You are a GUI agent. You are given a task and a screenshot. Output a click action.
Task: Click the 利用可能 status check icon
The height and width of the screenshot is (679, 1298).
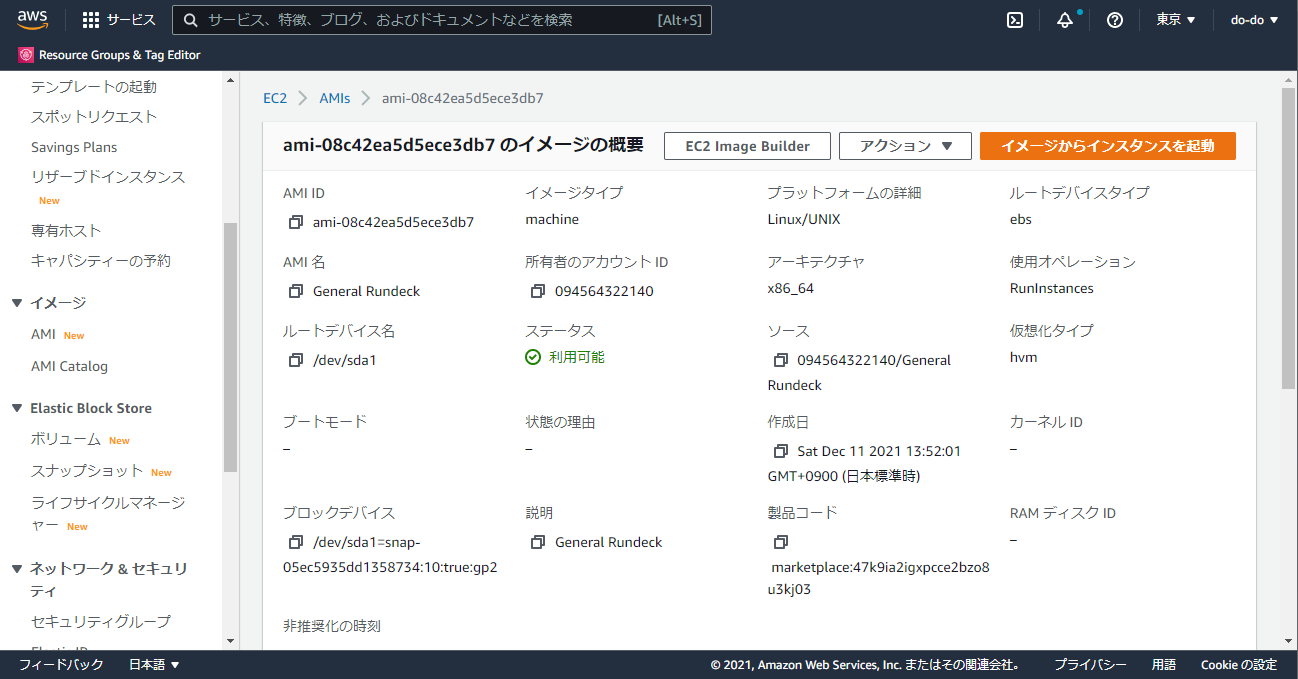pos(533,357)
